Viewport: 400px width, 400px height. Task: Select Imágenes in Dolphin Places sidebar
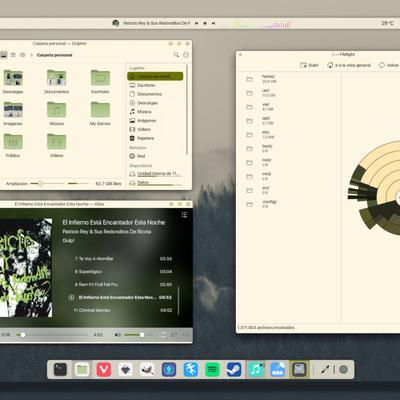pyautogui.click(x=155, y=120)
